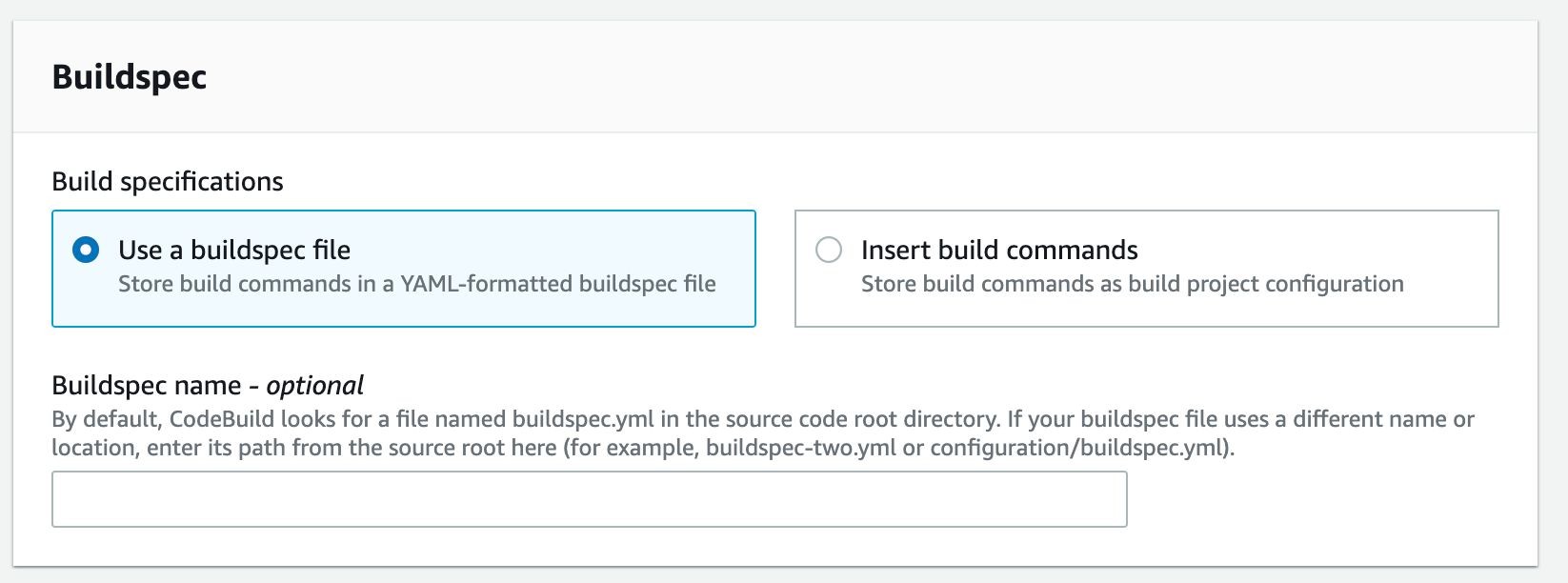Select the 'Insert build commands' radio button
Image resolution: width=1568 pixels, height=583 pixels.
[x=829, y=251]
